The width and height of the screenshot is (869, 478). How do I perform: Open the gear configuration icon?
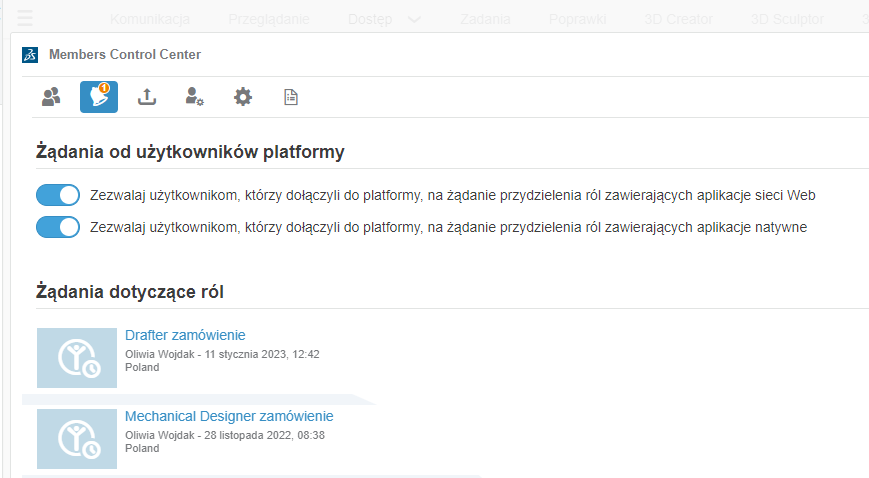click(x=243, y=97)
